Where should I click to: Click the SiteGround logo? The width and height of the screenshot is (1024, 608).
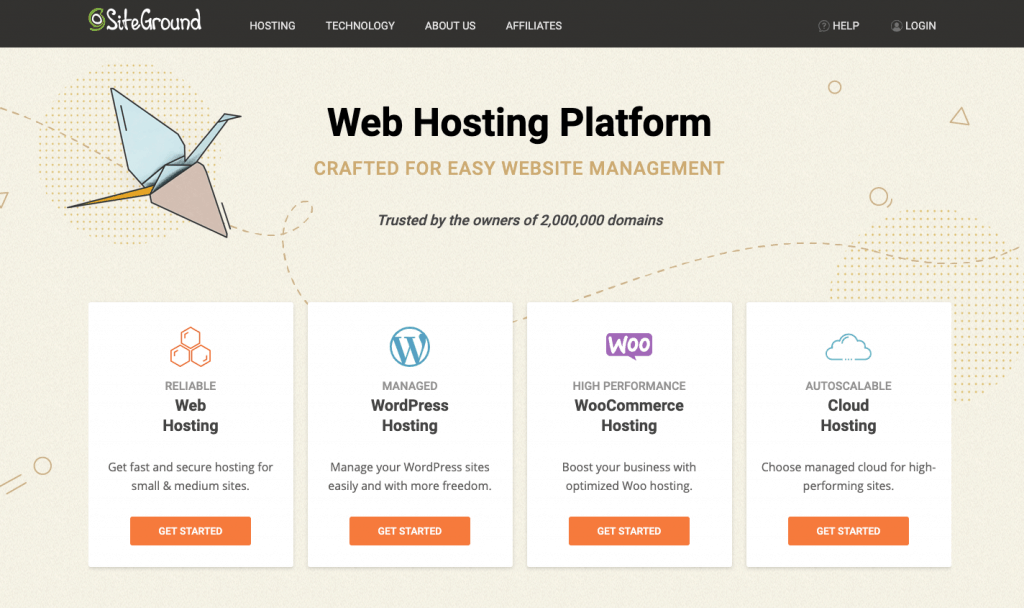(145, 20)
